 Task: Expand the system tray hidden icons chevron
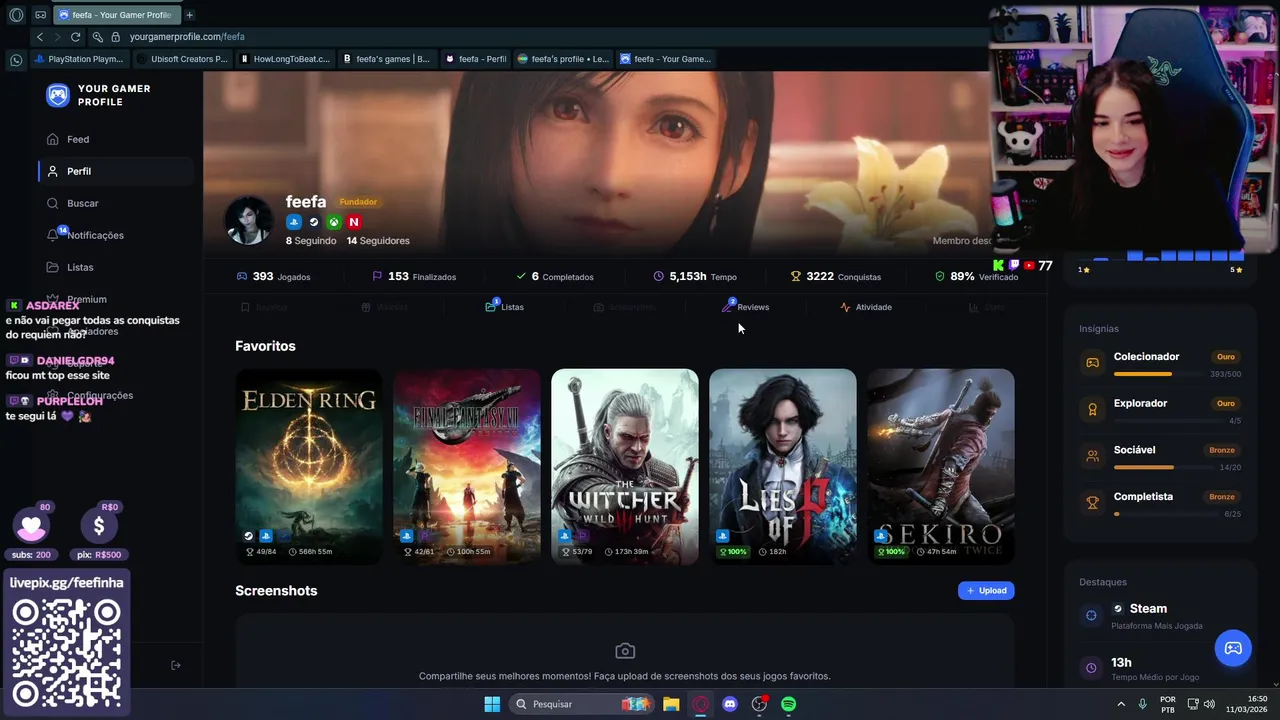pyautogui.click(x=1121, y=704)
